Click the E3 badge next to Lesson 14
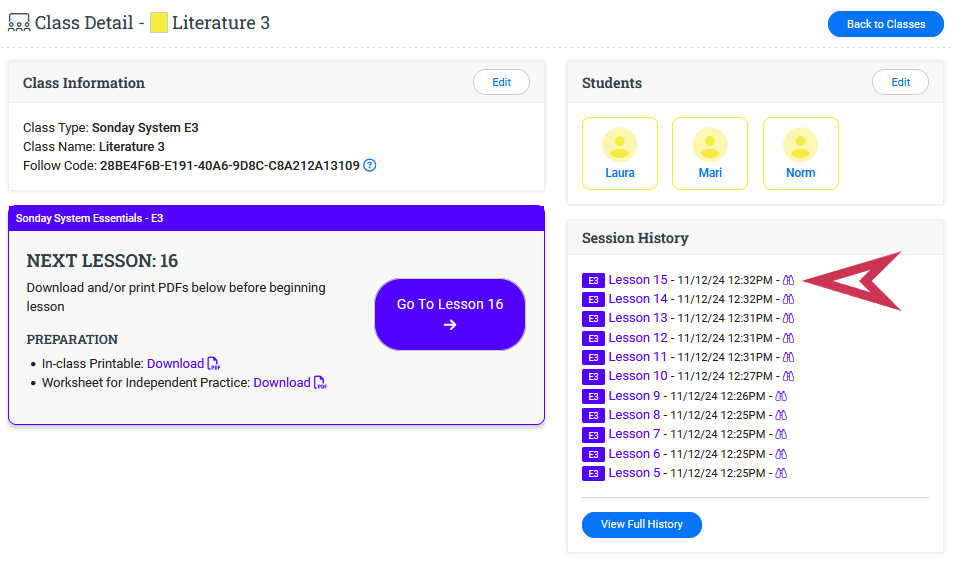Viewport: 955px width, 562px height. tap(593, 300)
